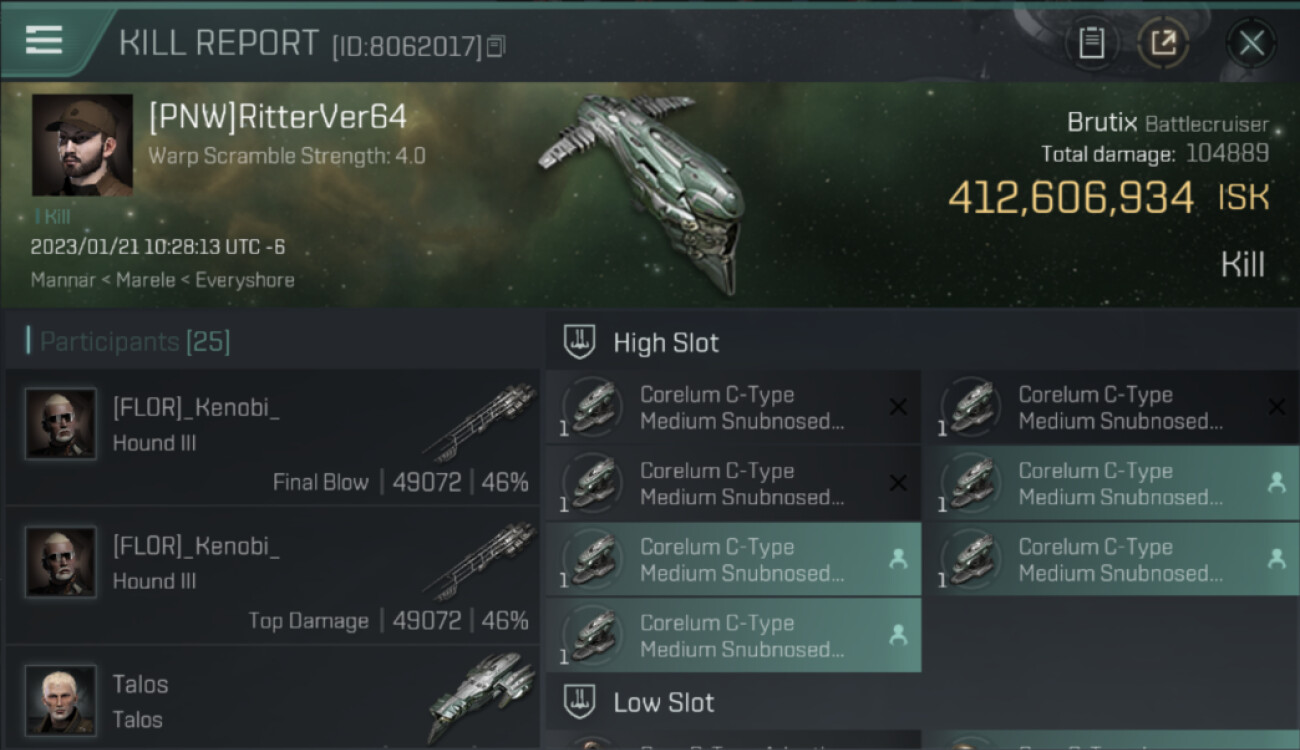The width and height of the screenshot is (1300, 750).
Task: Select first destroyed Corelum C-Type module
Action: click(734, 407)
